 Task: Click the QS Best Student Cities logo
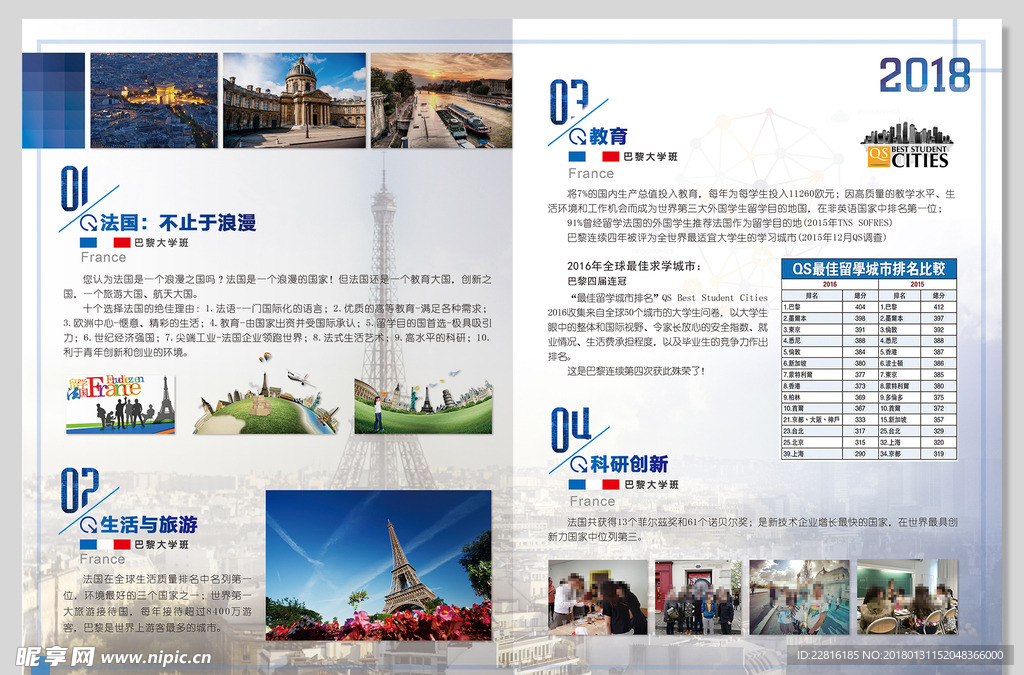point(908,146)
